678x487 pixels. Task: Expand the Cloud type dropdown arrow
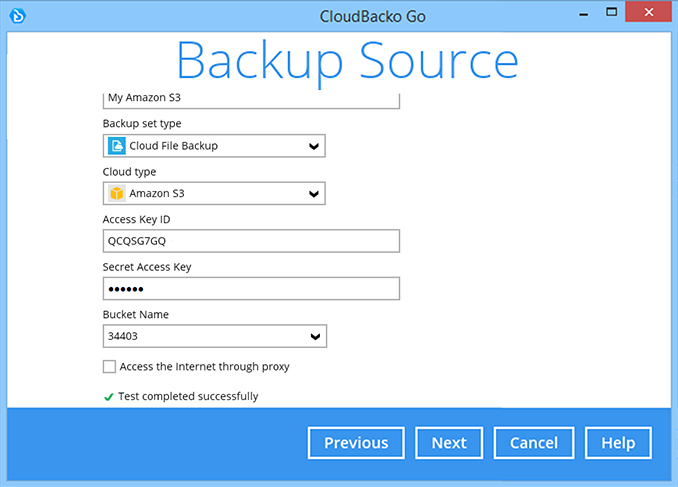pos(314,194)
